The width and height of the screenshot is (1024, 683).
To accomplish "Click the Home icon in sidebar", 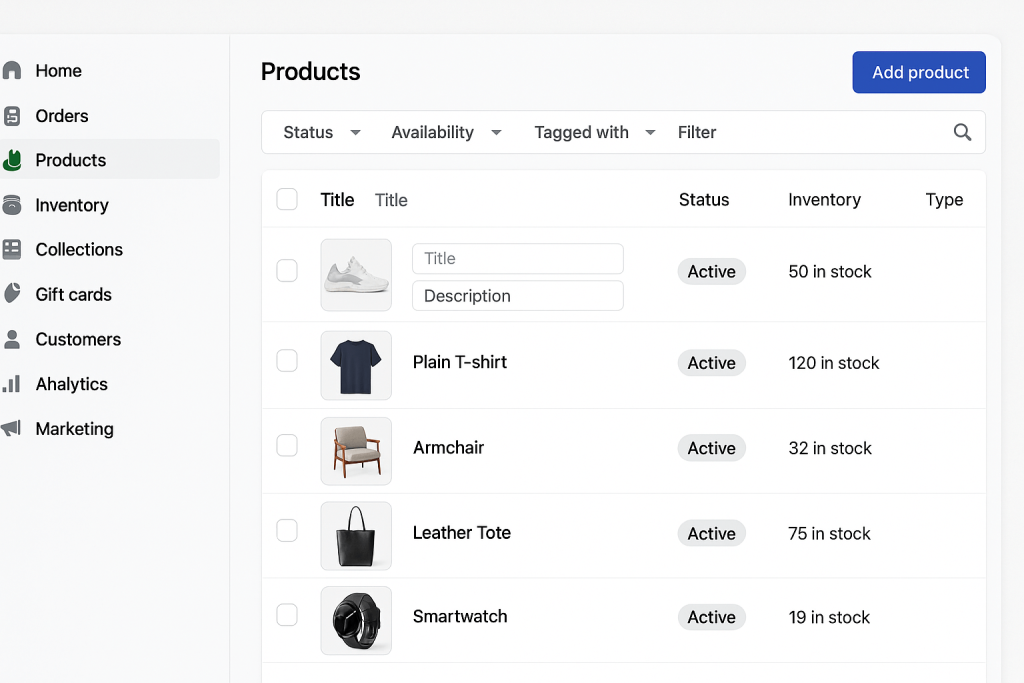I will coord(12,71).
